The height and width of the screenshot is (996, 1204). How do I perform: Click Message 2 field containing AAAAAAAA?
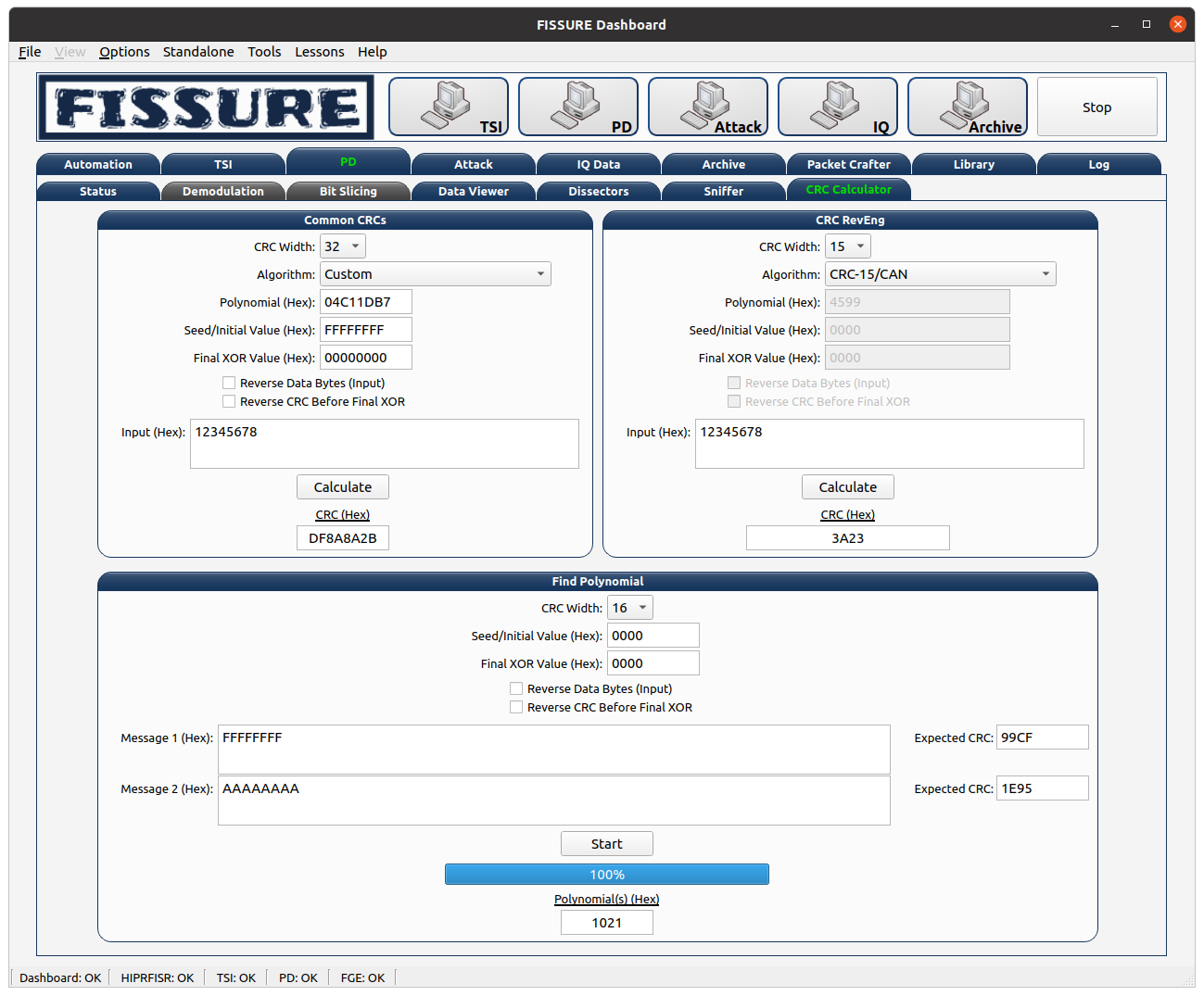pyautogui.click(x=554, y=801)
